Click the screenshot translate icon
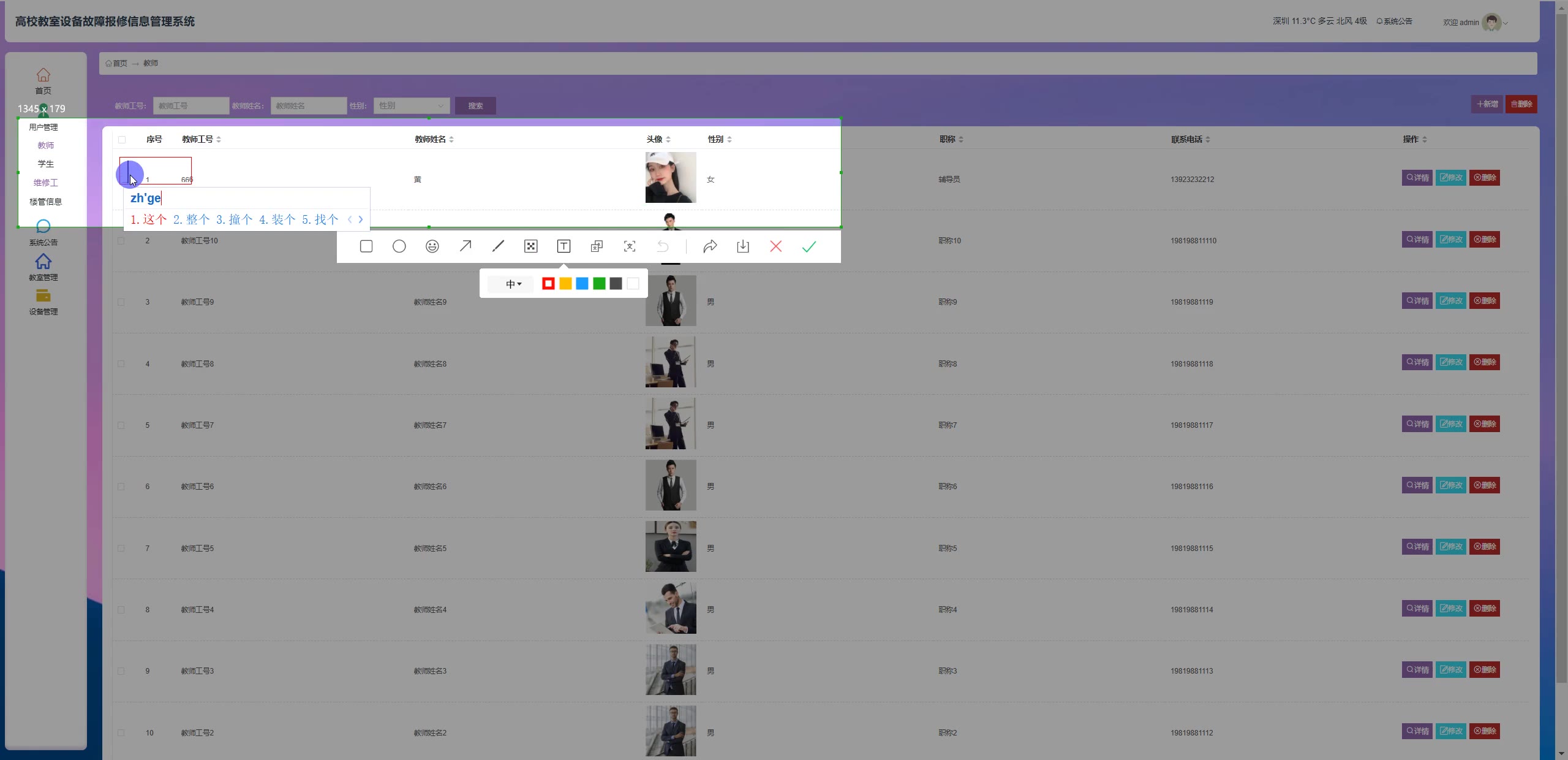The width and height of the screenshot is (1568, 760). coord(597,246)
